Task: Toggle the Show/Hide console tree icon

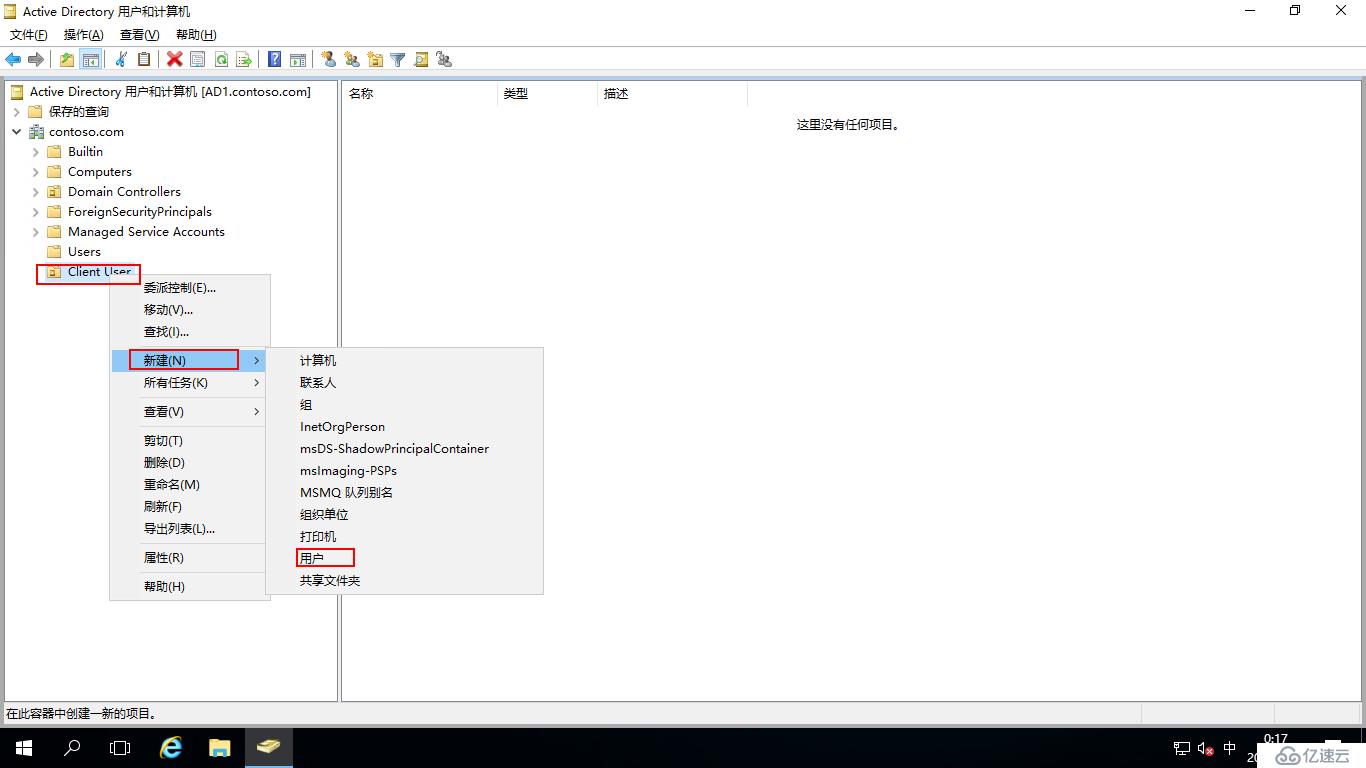Action: (x=91, y=59)
